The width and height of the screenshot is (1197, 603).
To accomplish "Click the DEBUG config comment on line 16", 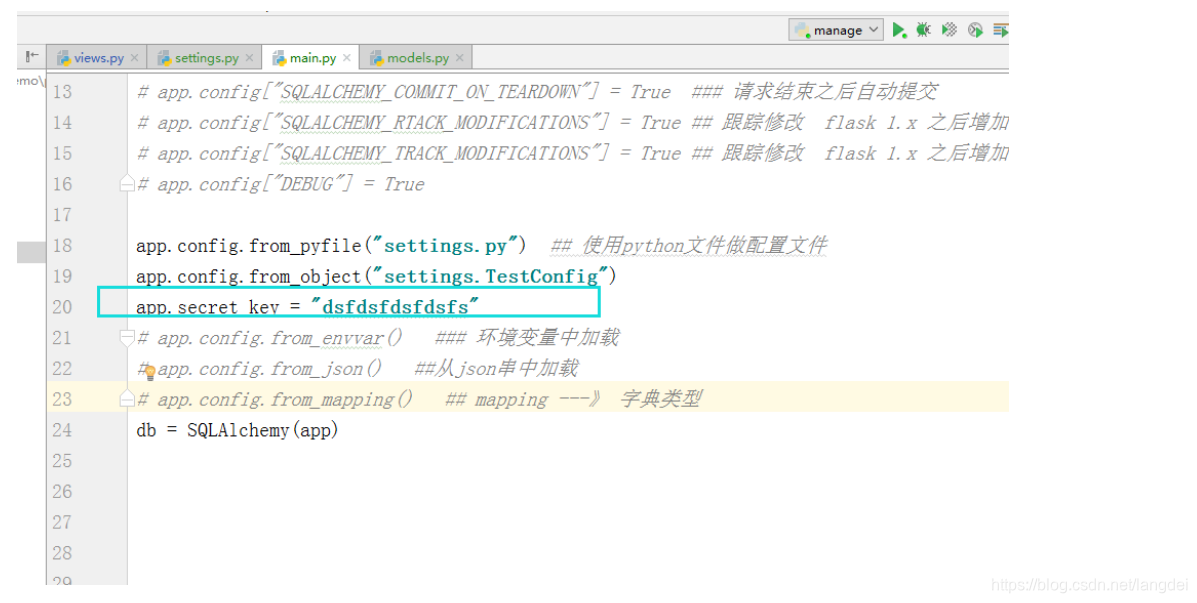I will pos(280,184).
